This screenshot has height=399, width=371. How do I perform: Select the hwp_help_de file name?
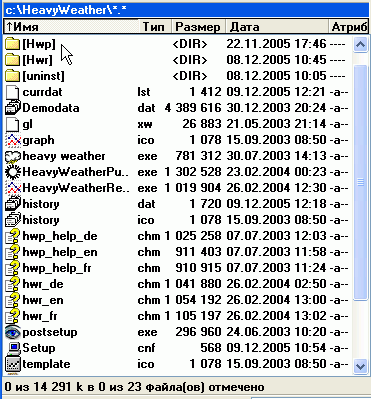point(60,237)
